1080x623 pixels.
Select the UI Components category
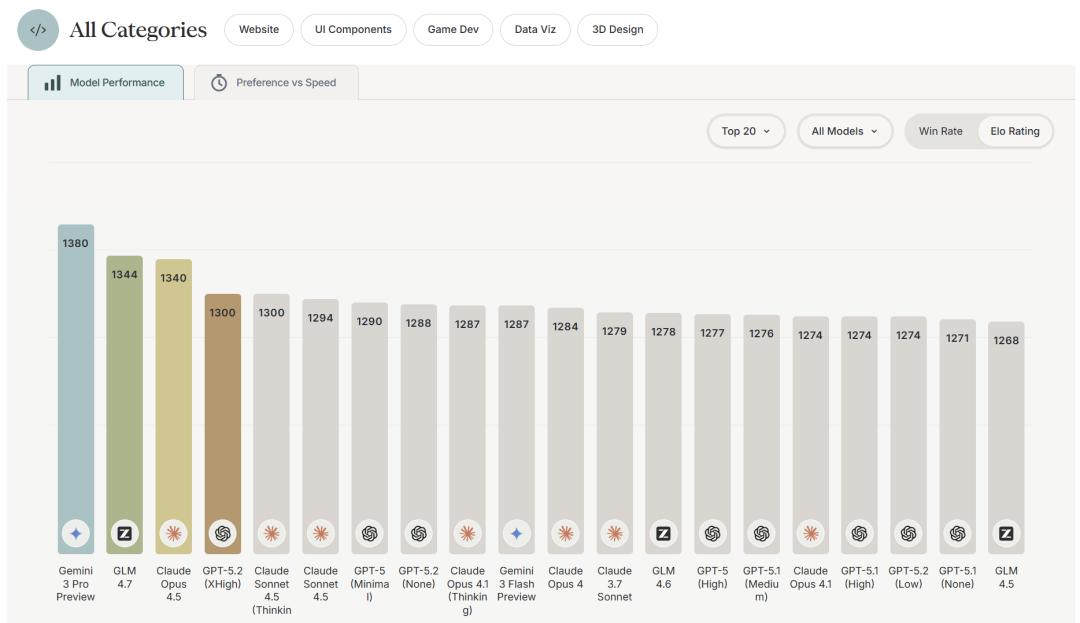(353, 30)
